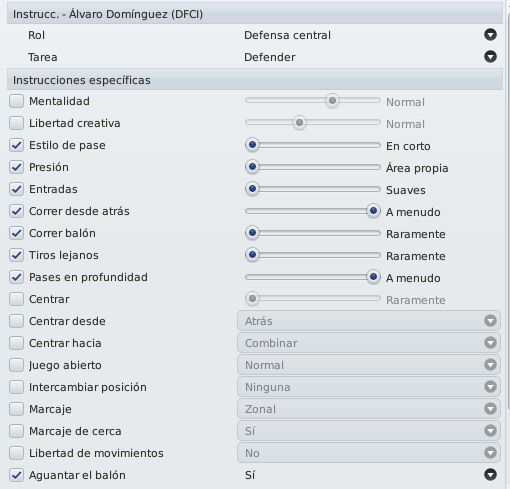
Task: Click the Instrucc. Álvaro Domínguez header bar
Action: pyautogui.click(x=255, y=14)
